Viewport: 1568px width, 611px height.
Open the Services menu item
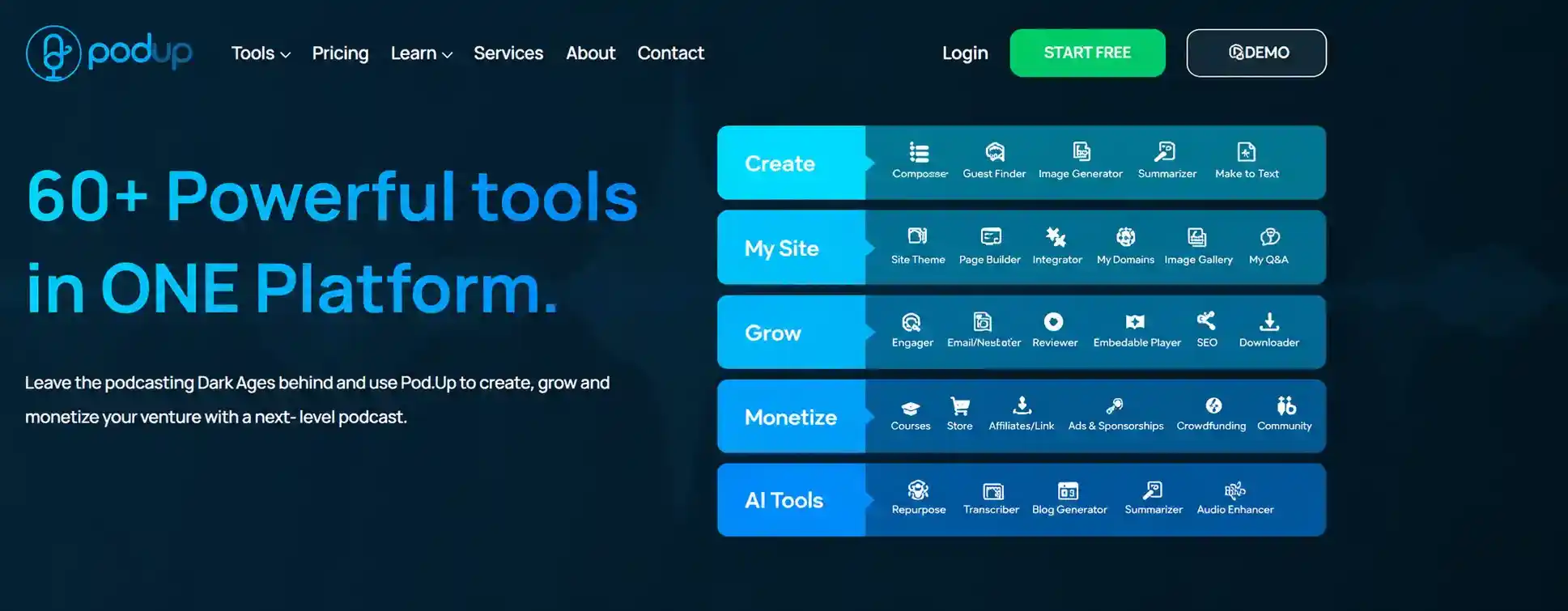click(x=508, y=53)
